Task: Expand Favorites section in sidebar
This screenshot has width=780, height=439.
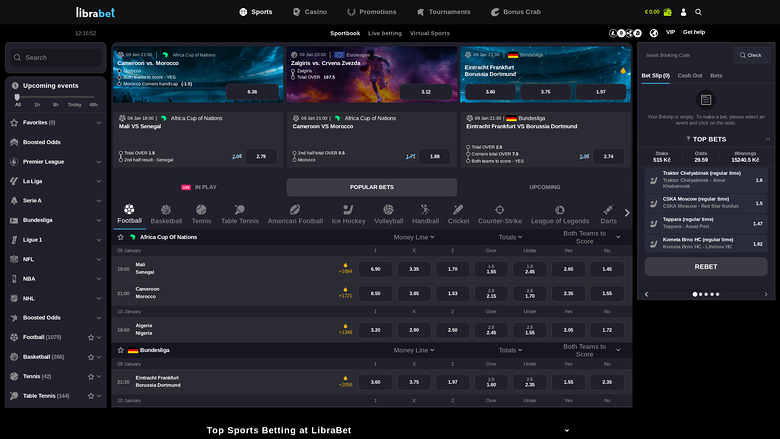Action: 98,123
